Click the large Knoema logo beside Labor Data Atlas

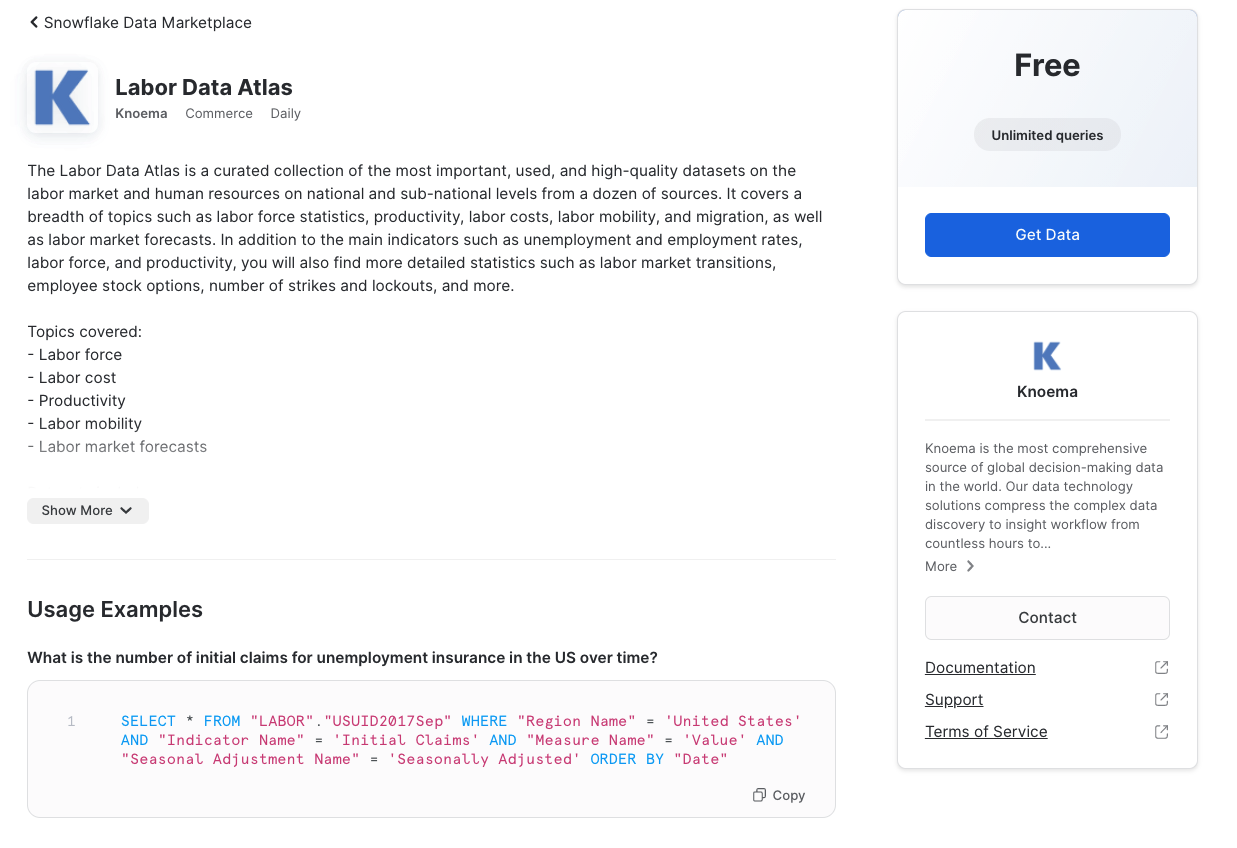coord(62,97)
